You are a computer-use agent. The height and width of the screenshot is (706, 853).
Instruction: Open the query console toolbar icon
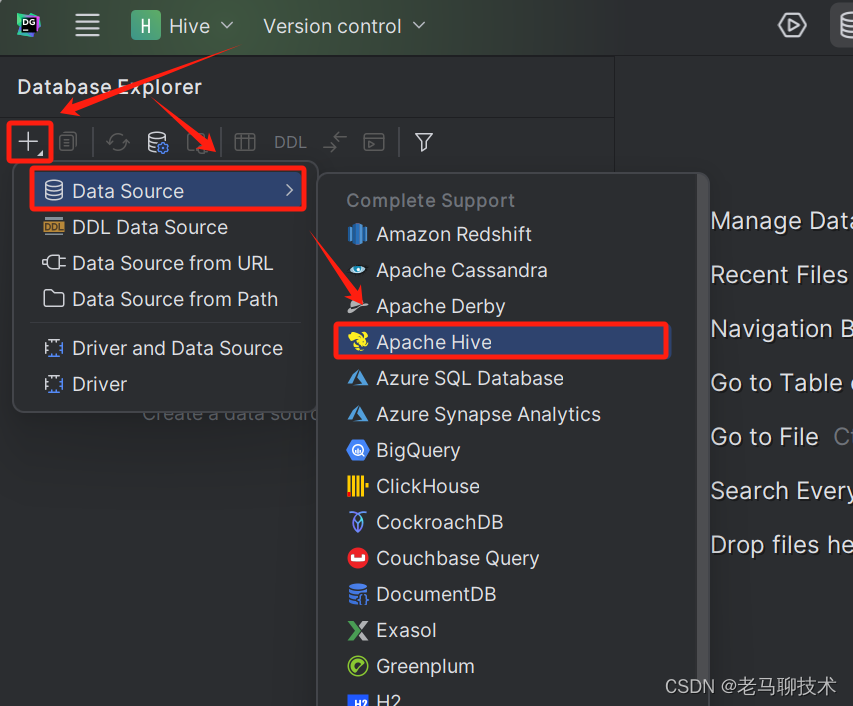(374, 143)
